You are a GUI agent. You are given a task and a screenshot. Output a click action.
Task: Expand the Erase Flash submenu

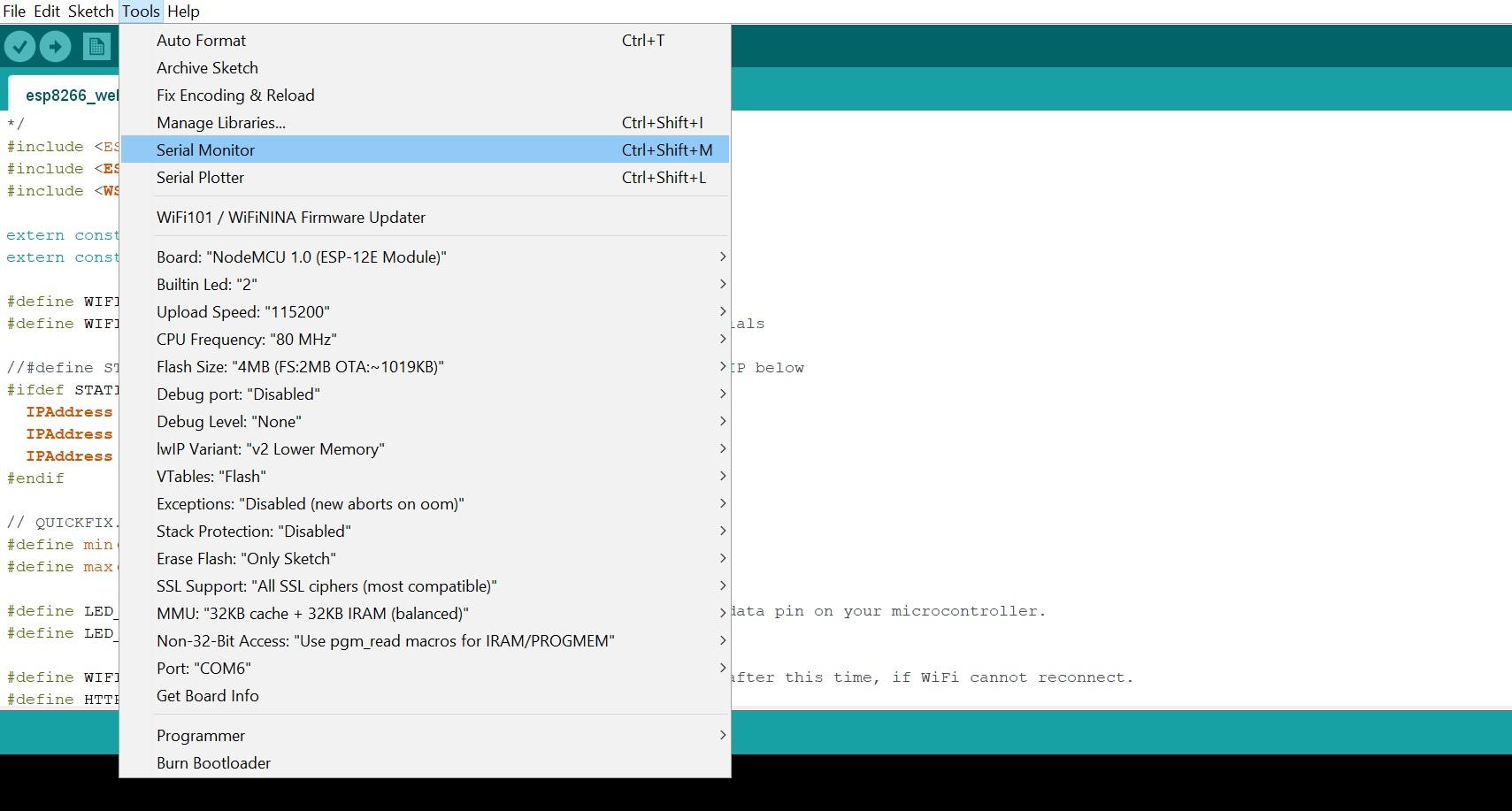(425, 559)
